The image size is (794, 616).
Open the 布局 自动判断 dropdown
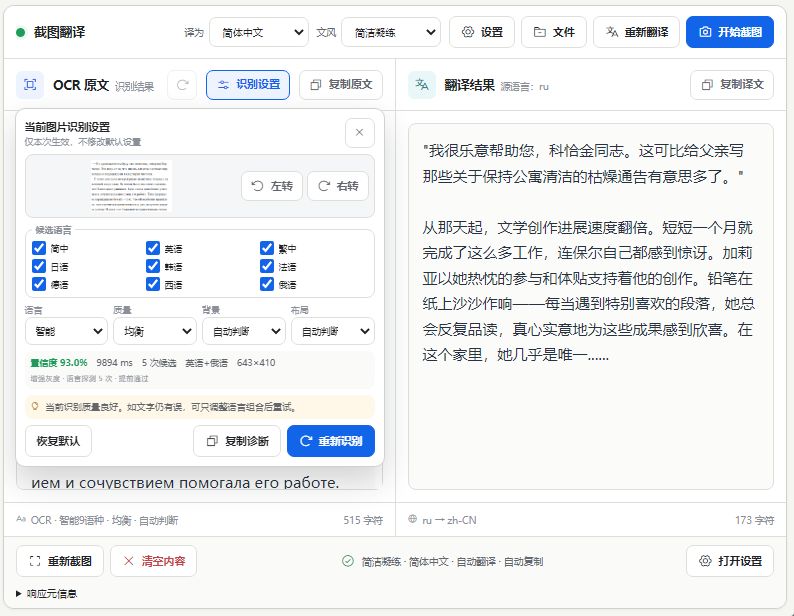[x=333, y=331]
